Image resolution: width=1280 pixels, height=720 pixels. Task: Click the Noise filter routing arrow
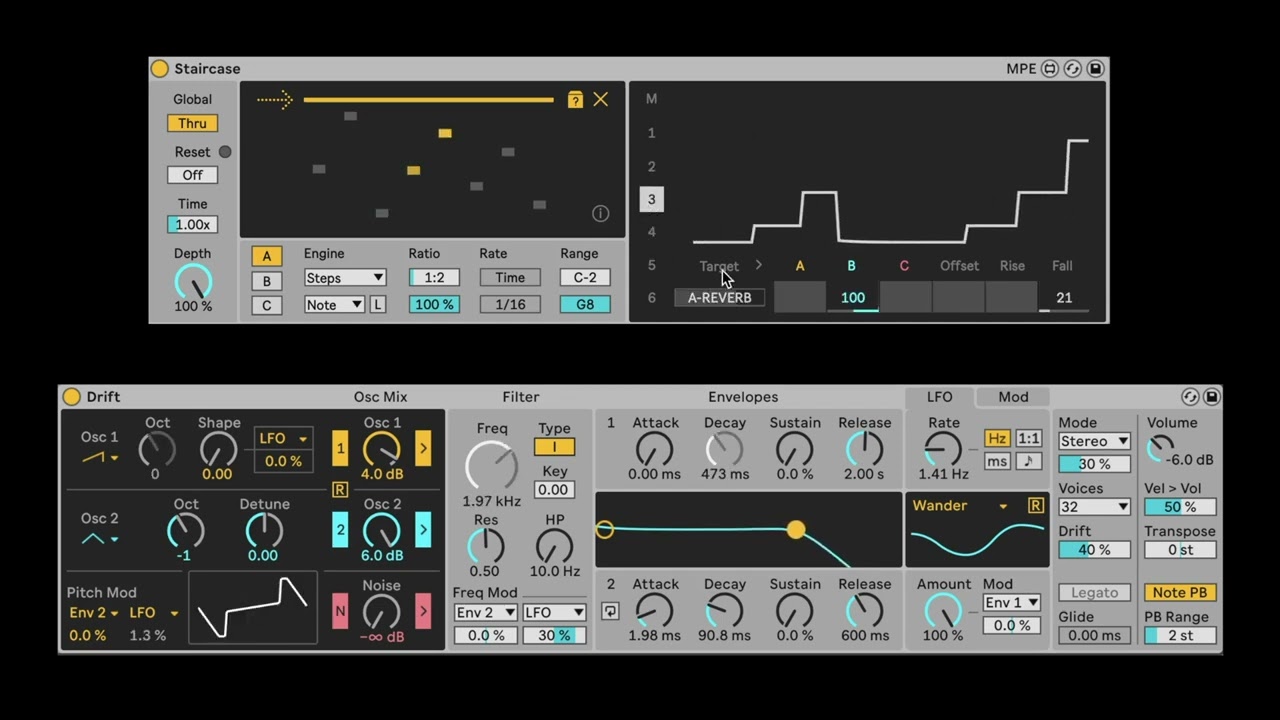tap(423, 610)
